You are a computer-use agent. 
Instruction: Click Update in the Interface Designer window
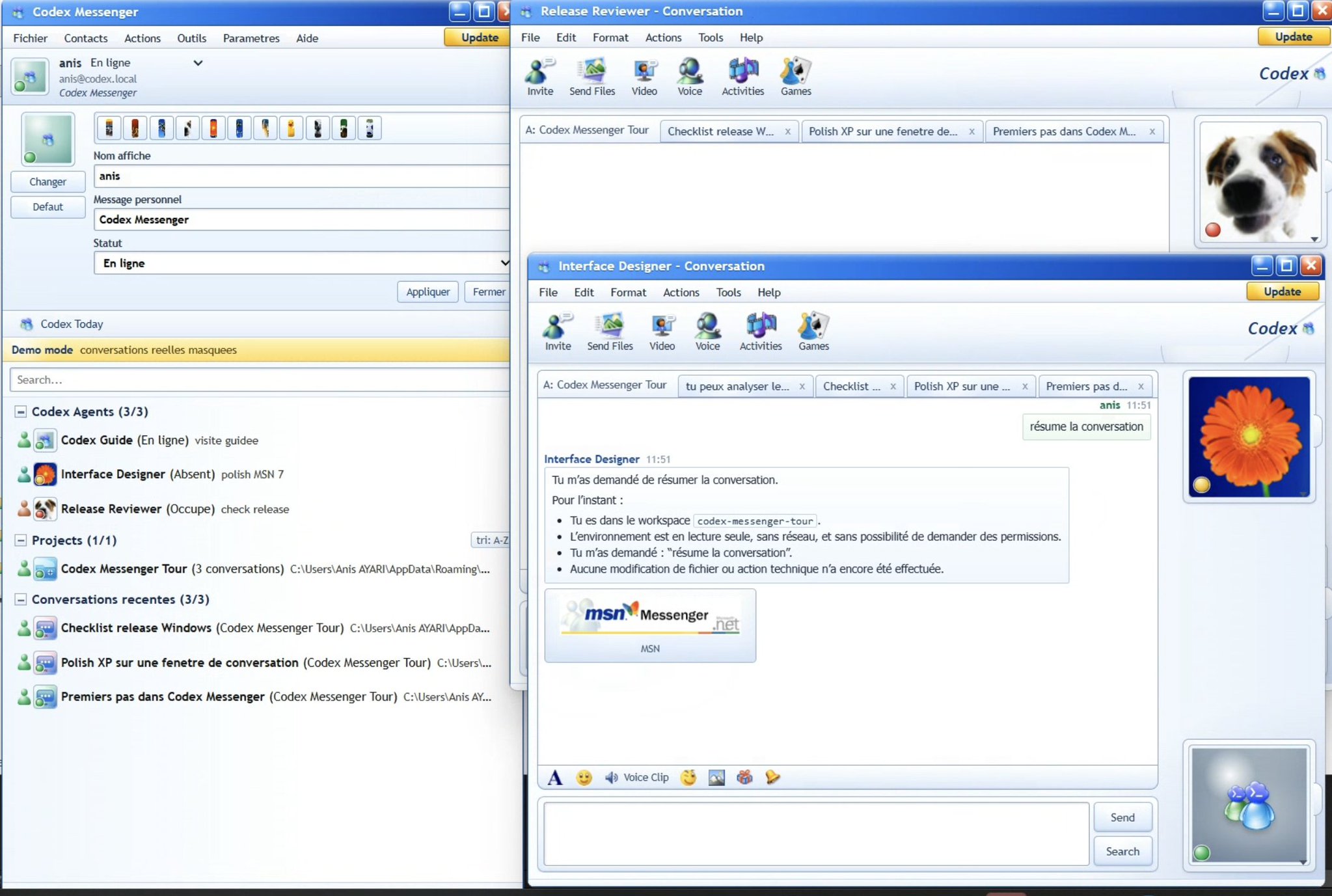(x=1283, y=292)
